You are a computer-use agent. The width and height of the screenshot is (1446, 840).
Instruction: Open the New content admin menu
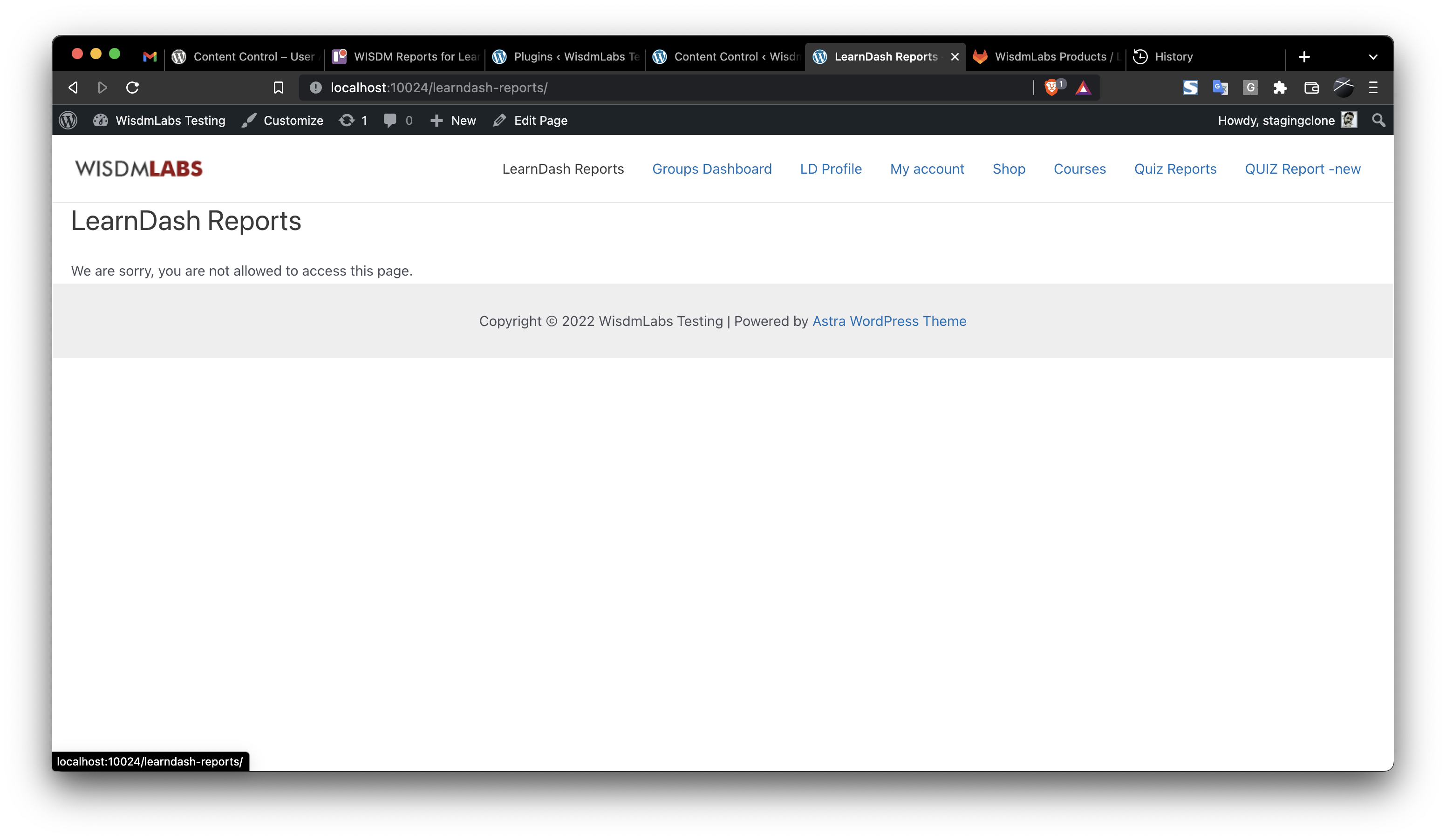click(x=453, y=121)
